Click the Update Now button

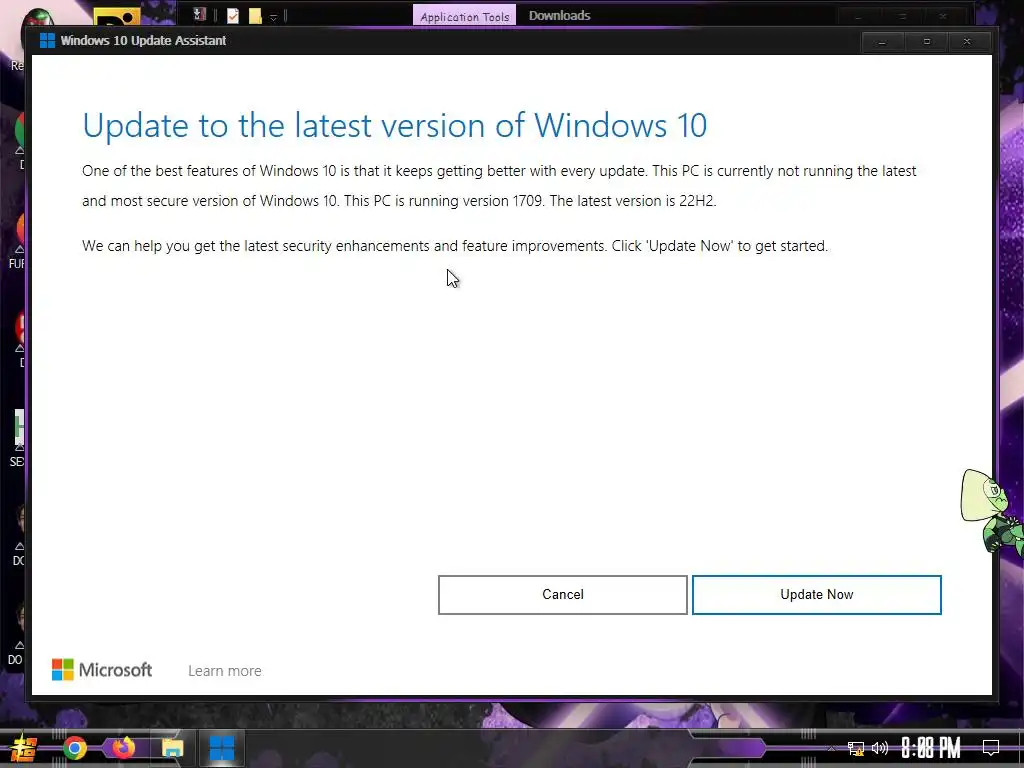[816, 594]
